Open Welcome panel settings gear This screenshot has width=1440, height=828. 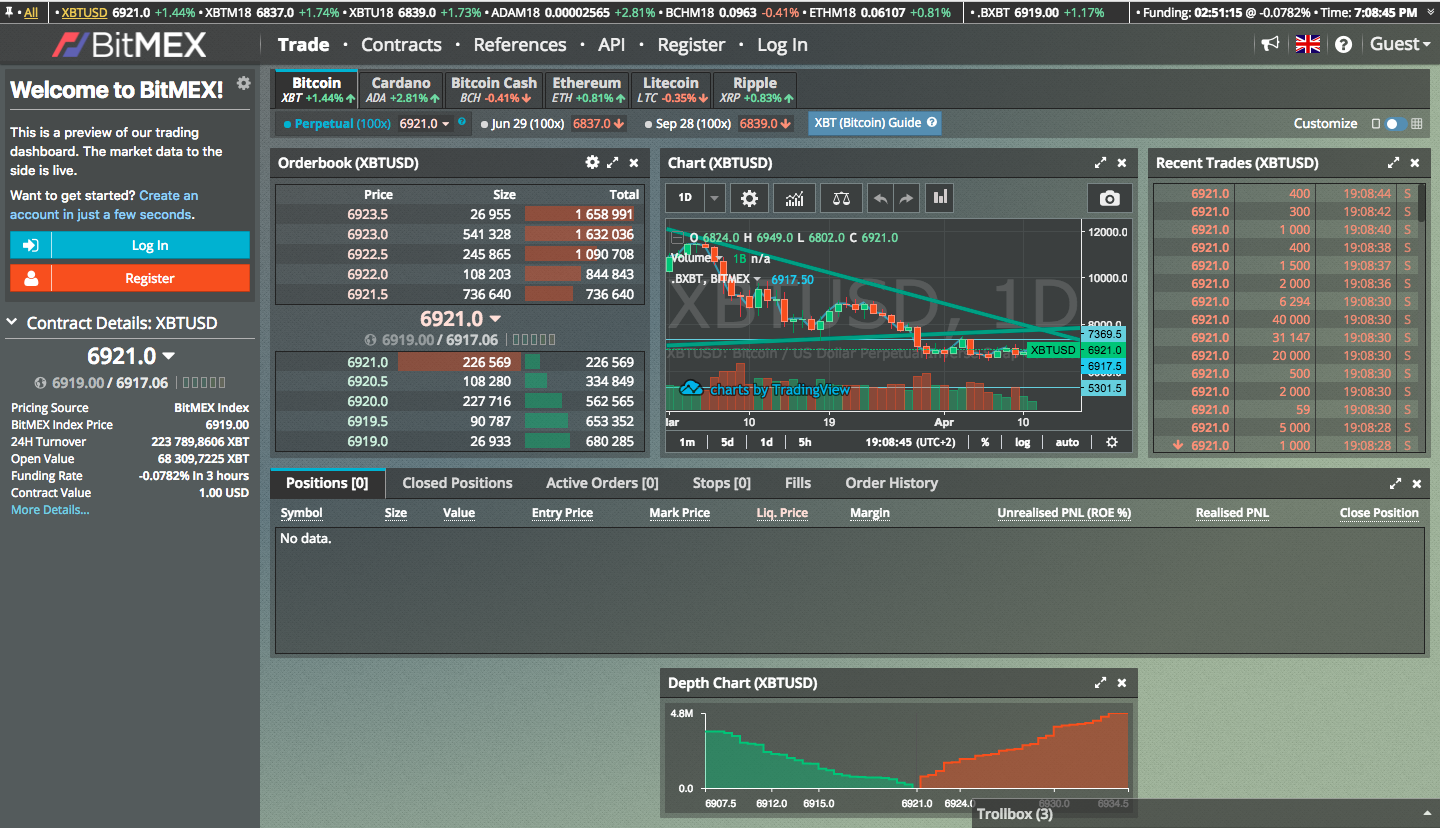coord(243,83)
